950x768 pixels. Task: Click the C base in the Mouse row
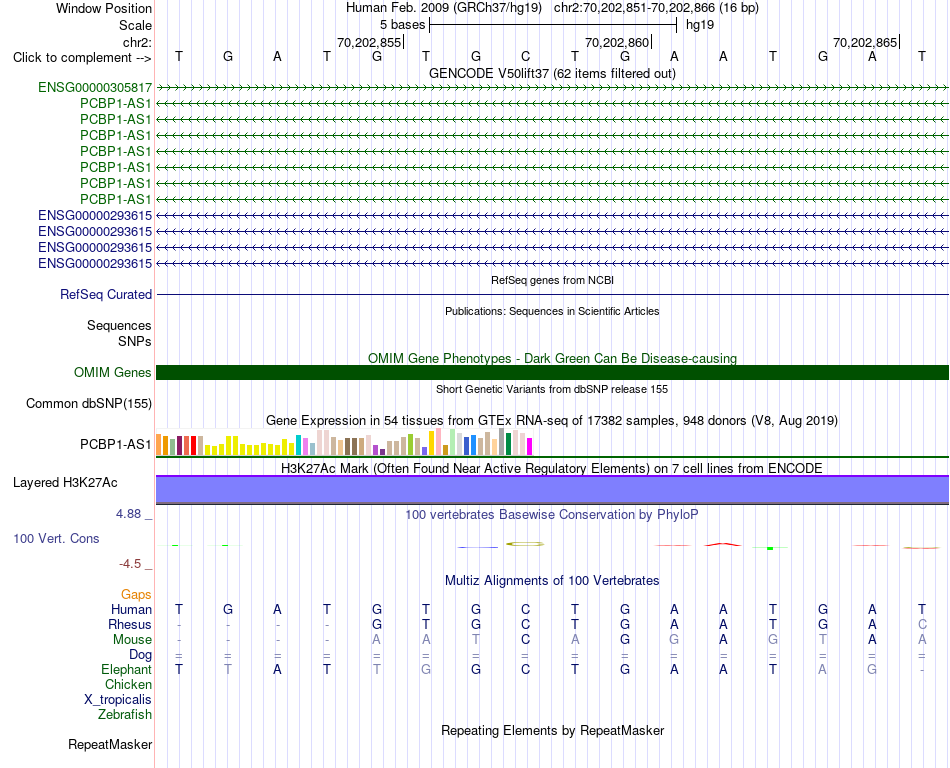(x=525, y=640)
